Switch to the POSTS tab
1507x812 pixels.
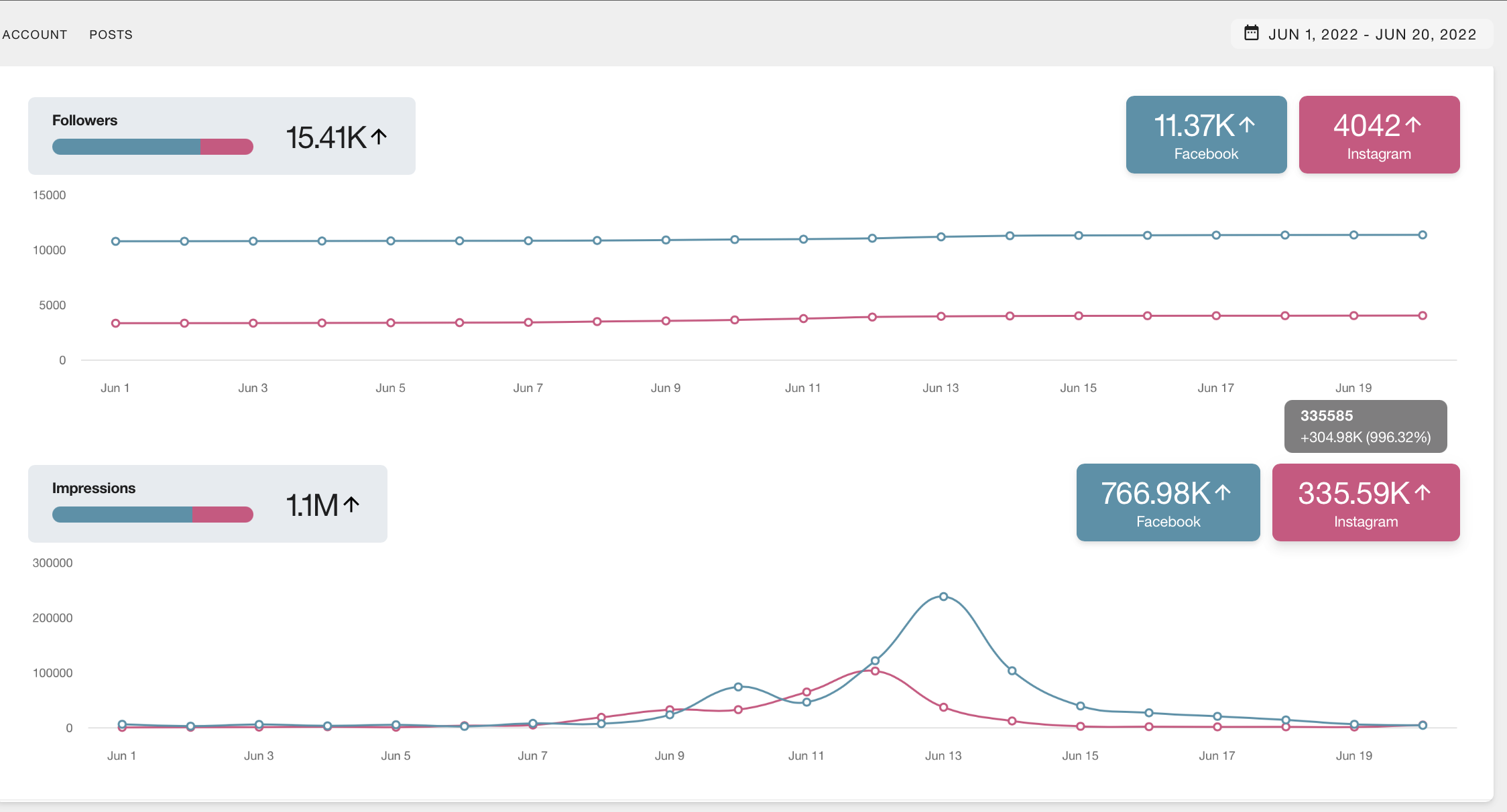111,34
